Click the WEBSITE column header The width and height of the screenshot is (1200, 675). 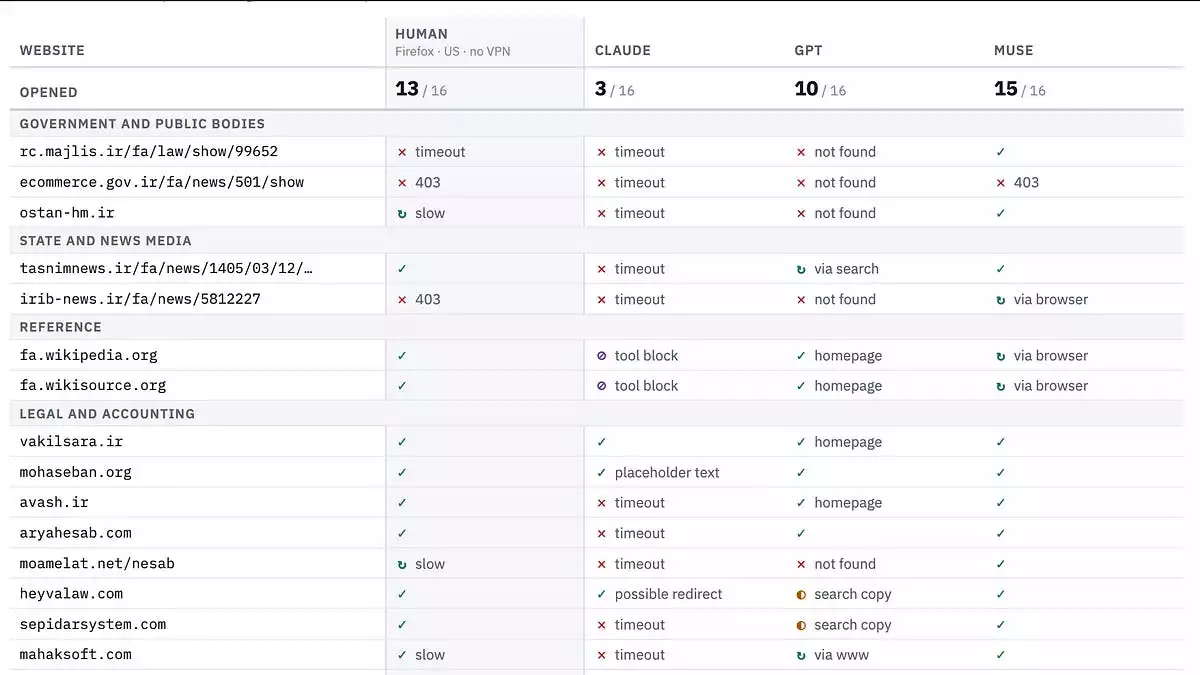[52, 50]
